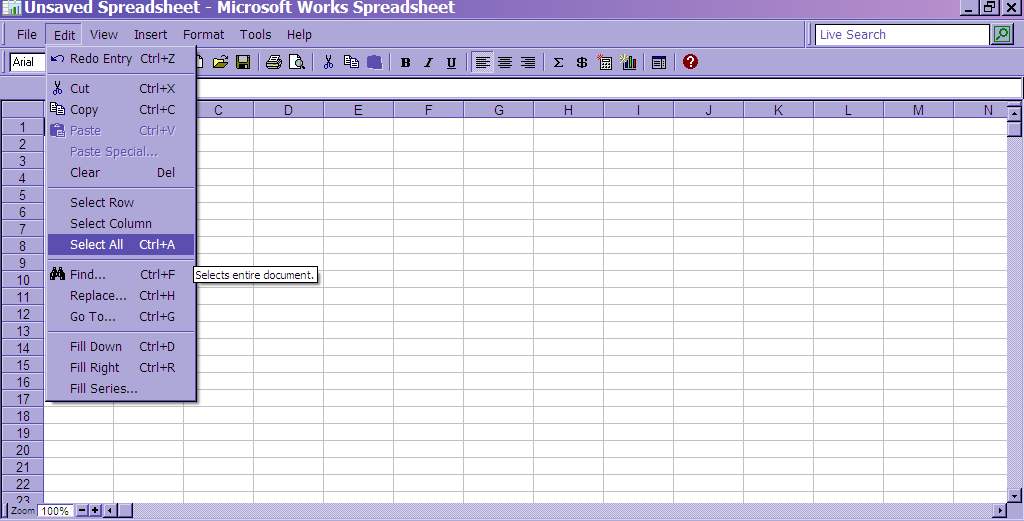1024x521 pixels.
Task: Select row 5 header
Action: (22, 195)
